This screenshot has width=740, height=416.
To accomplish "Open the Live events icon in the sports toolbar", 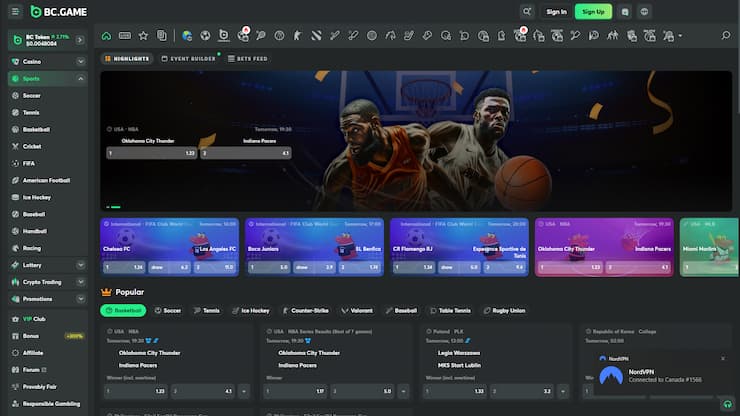I will point(125,36).
